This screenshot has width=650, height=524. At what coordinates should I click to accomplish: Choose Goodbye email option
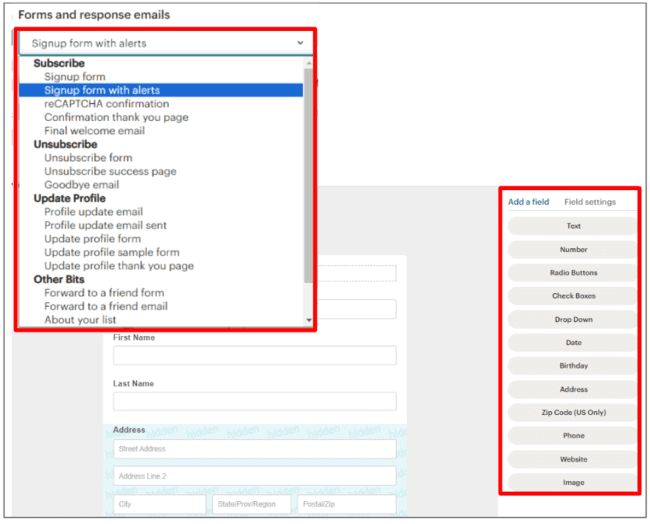[x=81, y=185]
